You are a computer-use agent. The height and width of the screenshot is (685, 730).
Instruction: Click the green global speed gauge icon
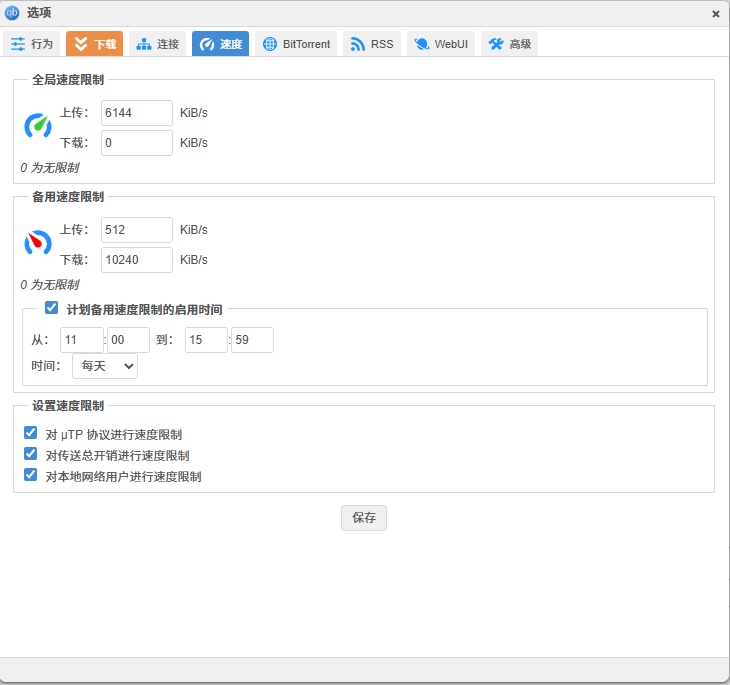coord(38,125)
